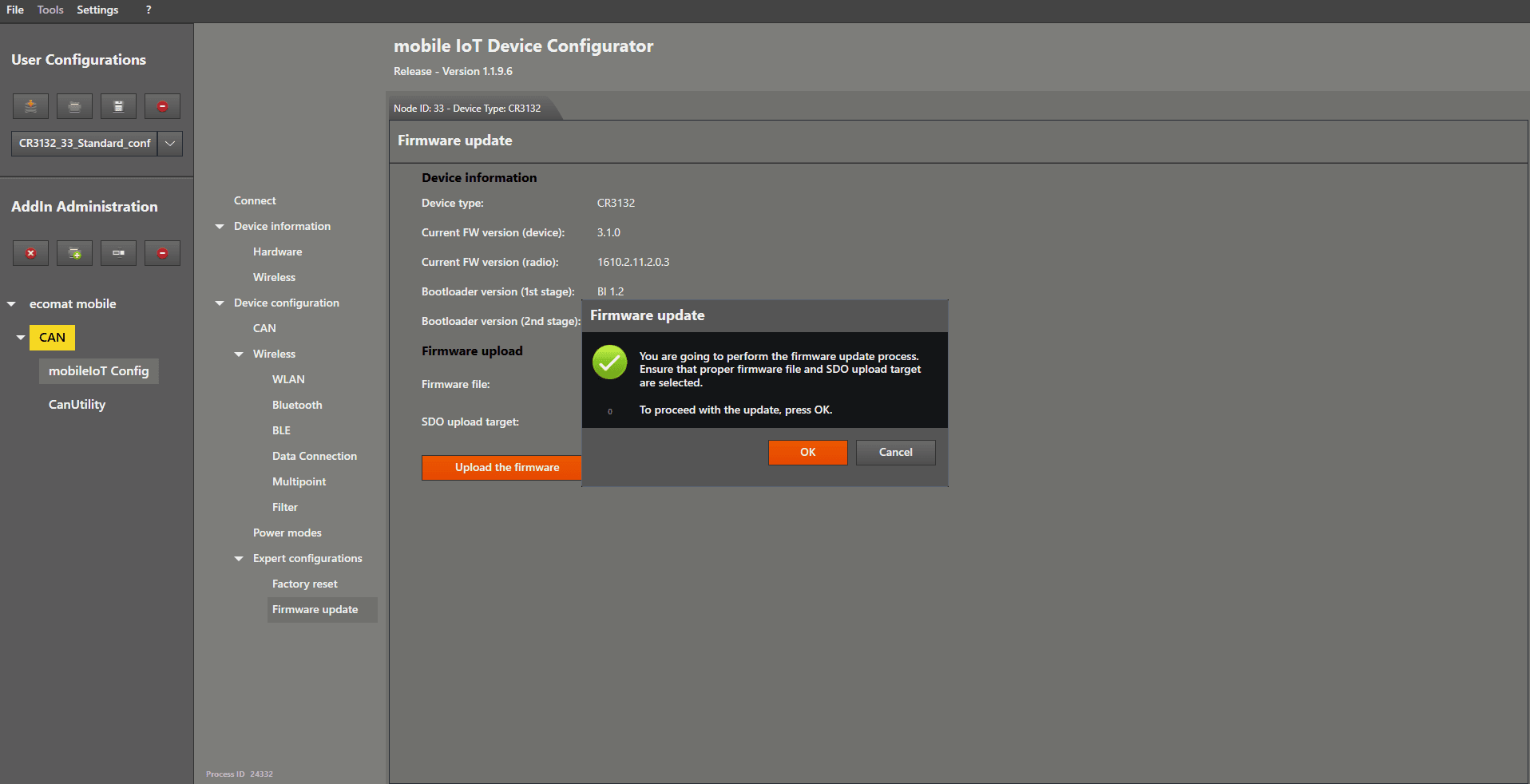Select Factory reset in the navigation tree
The image size is (1530, 784).
304,584
